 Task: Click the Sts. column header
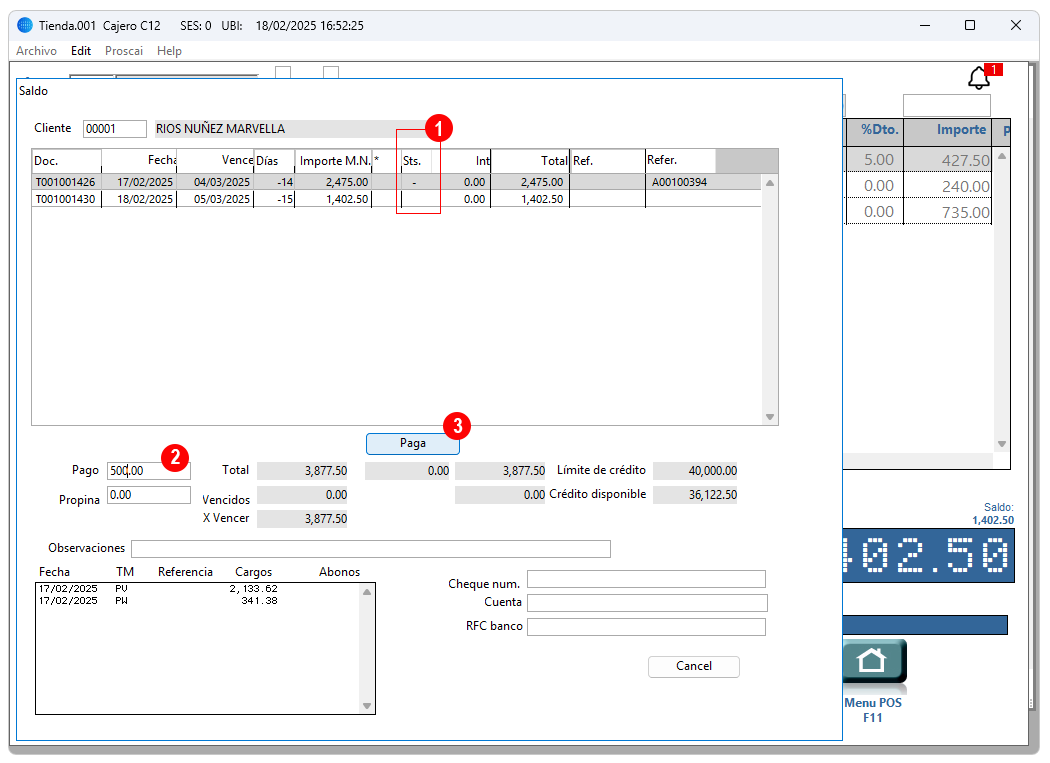[x=416, y=161]
